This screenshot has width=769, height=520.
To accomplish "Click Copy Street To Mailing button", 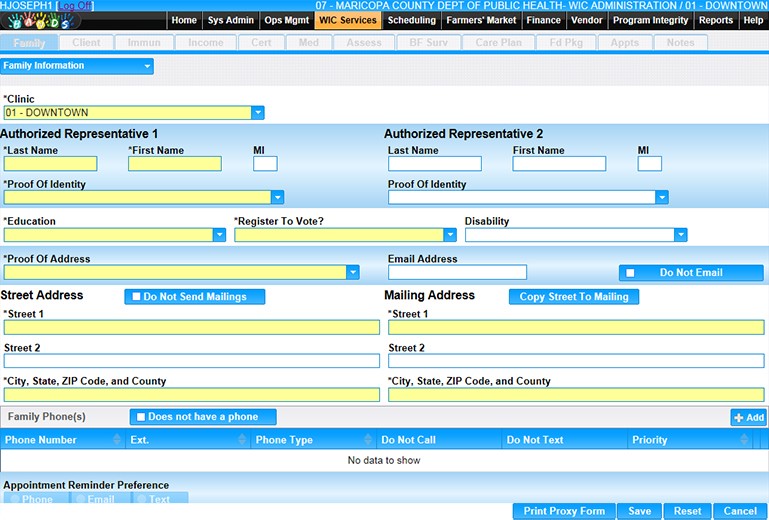I will [x=573, y=297].
